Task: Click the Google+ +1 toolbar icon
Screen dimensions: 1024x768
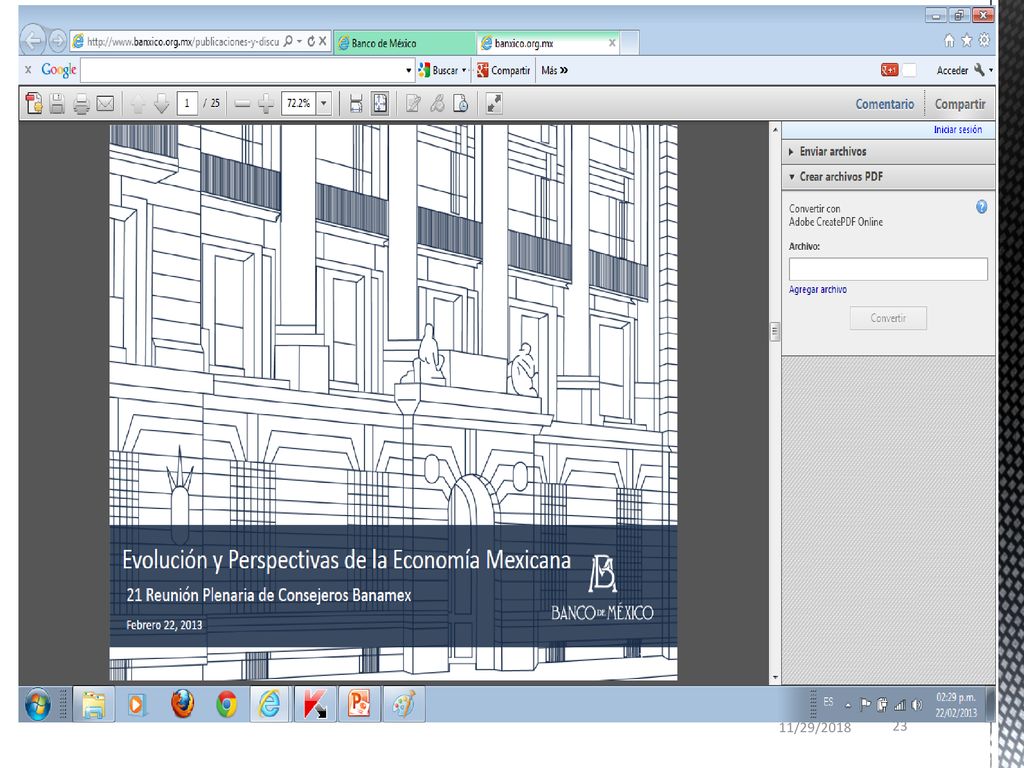Action: pyautogui.click(x=889, y=70)
